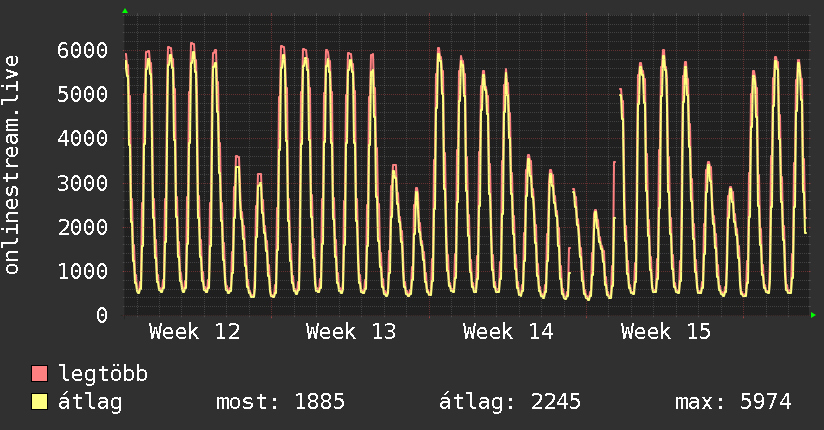This screenshot has width=824, height=430.
Task: Click the 'átlag: 2245' statistic
Action: (x=510, y=402)
